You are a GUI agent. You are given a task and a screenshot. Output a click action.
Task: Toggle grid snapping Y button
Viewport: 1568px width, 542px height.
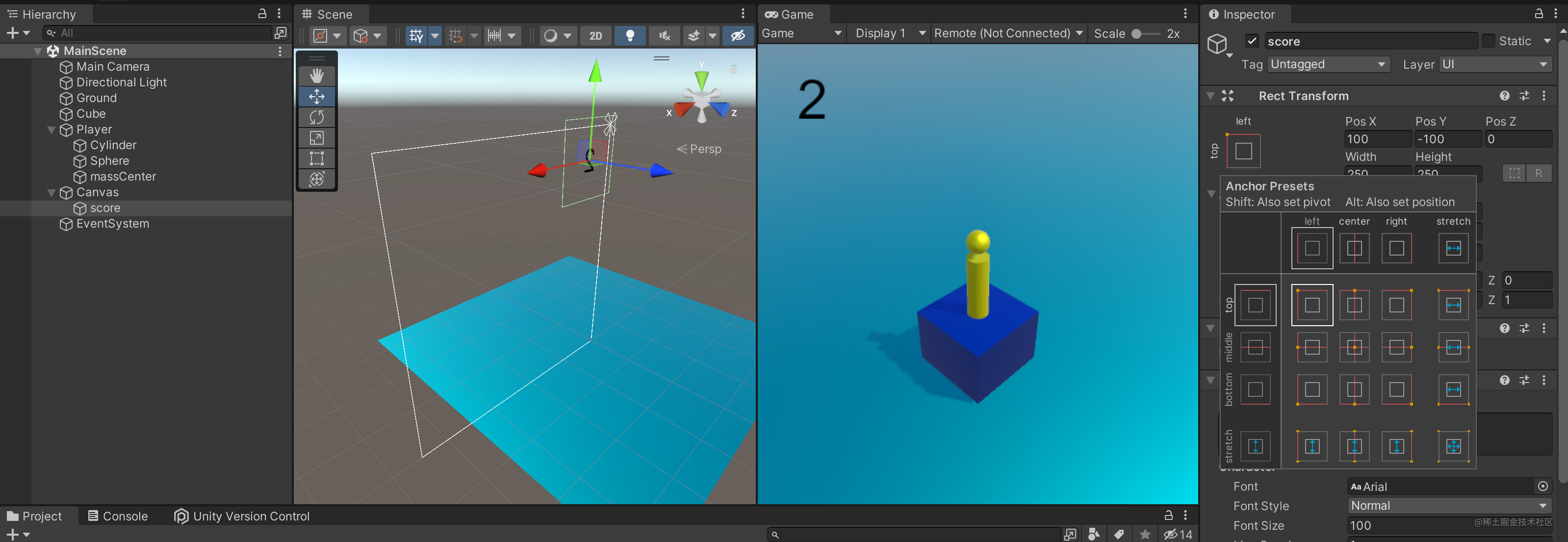point(416,36)
